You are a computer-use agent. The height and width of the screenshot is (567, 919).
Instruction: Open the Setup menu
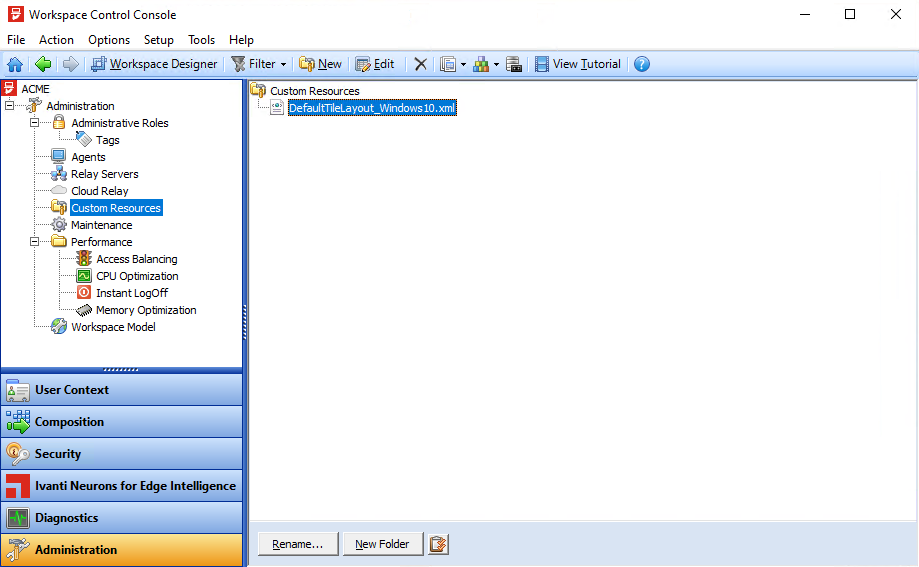159,40
